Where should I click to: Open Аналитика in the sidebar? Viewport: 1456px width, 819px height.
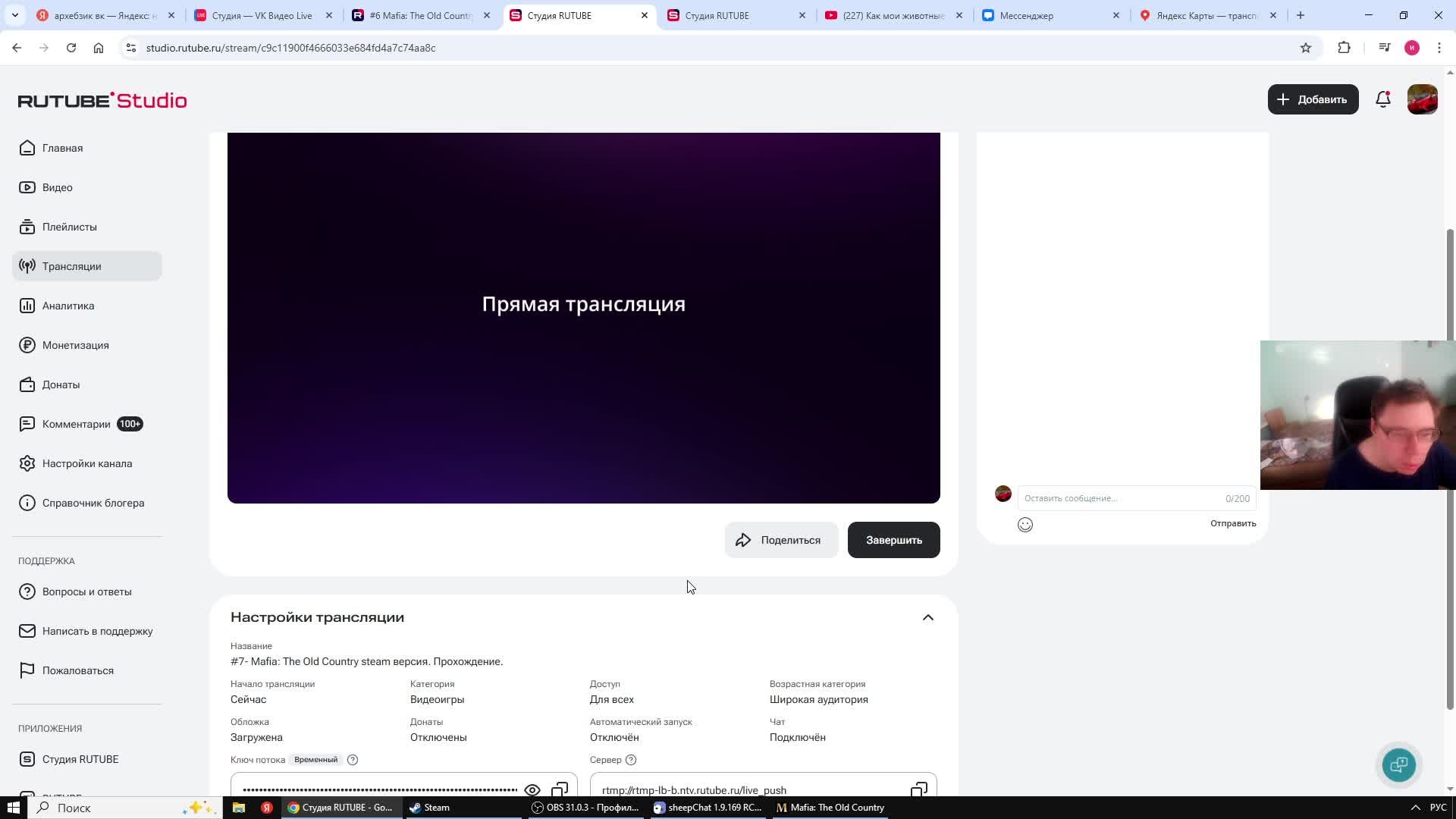click(68, 306)
